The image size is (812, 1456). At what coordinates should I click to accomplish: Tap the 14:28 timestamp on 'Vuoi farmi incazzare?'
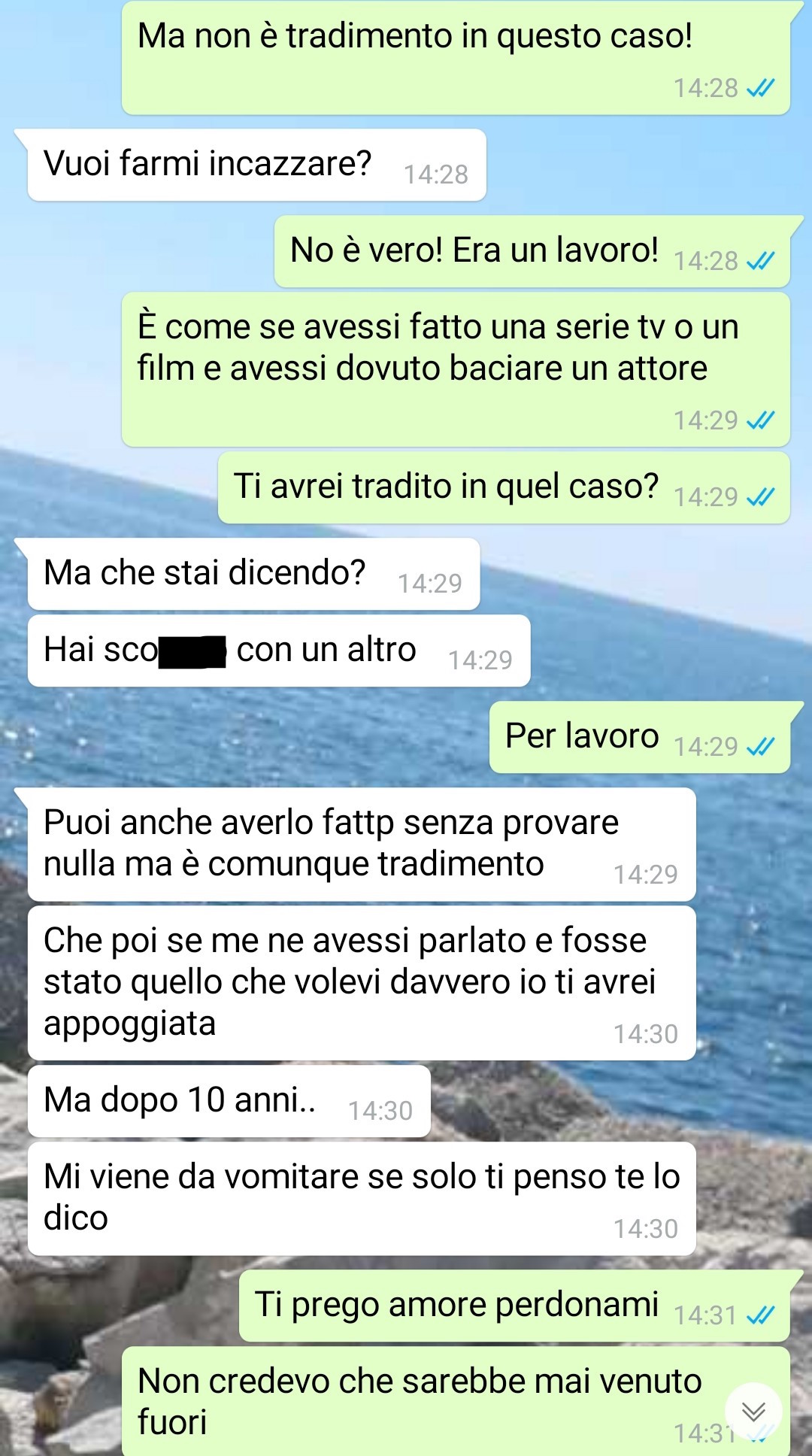[x=436, y=174]
